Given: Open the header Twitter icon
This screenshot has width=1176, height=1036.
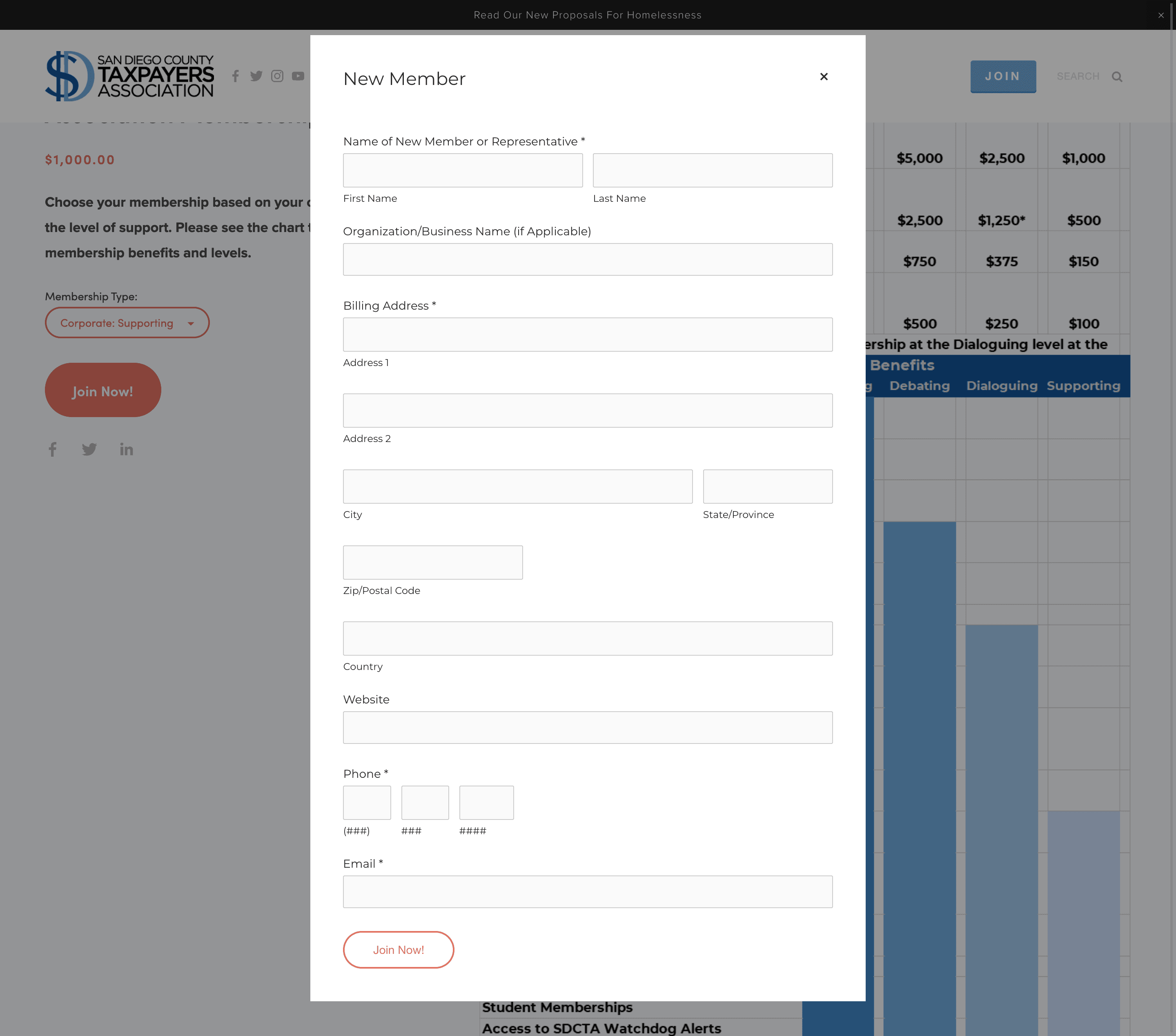Looking at the screenshot, I should click(x=256, y=76).
